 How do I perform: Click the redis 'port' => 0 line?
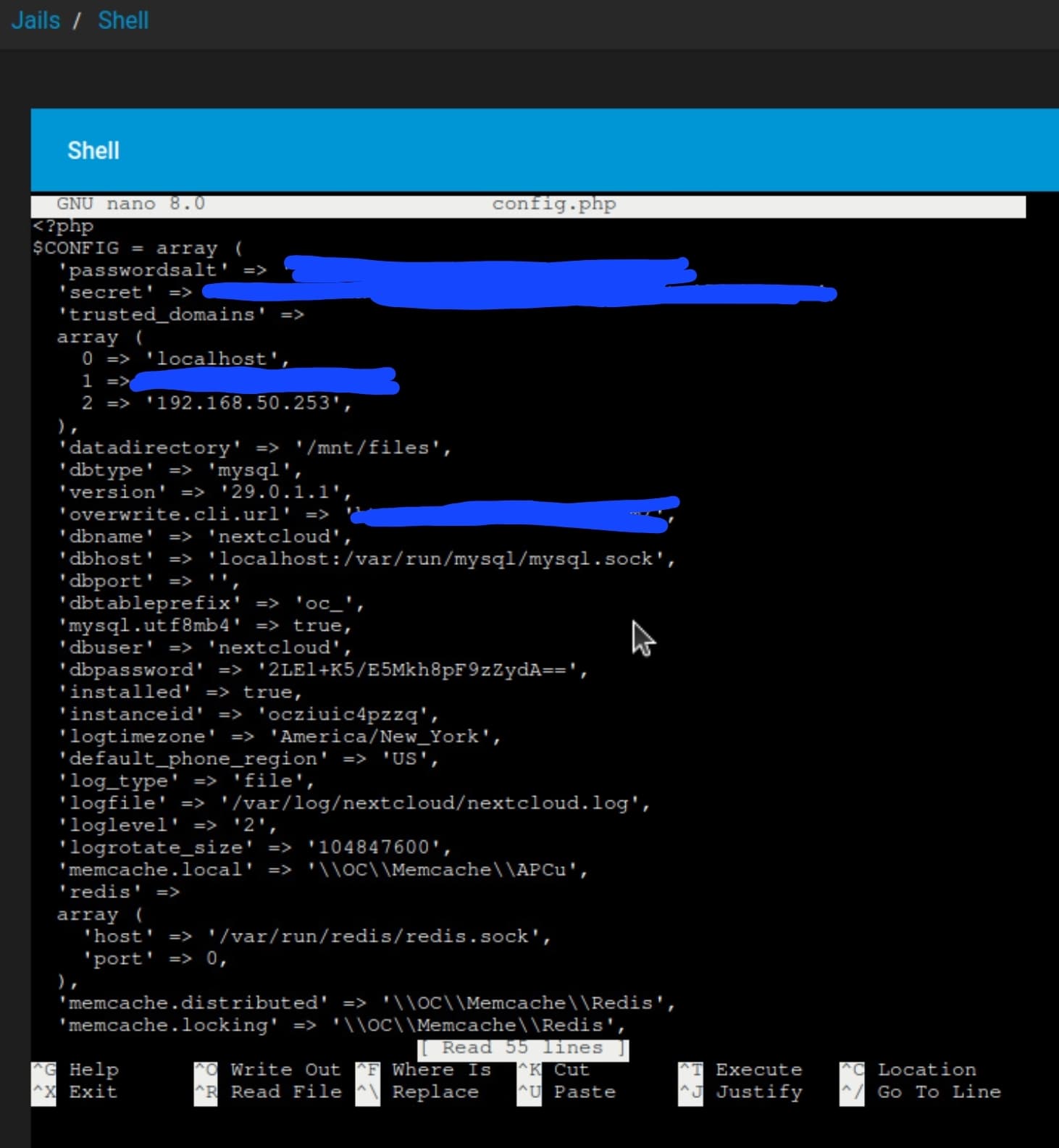coord(155,958)
